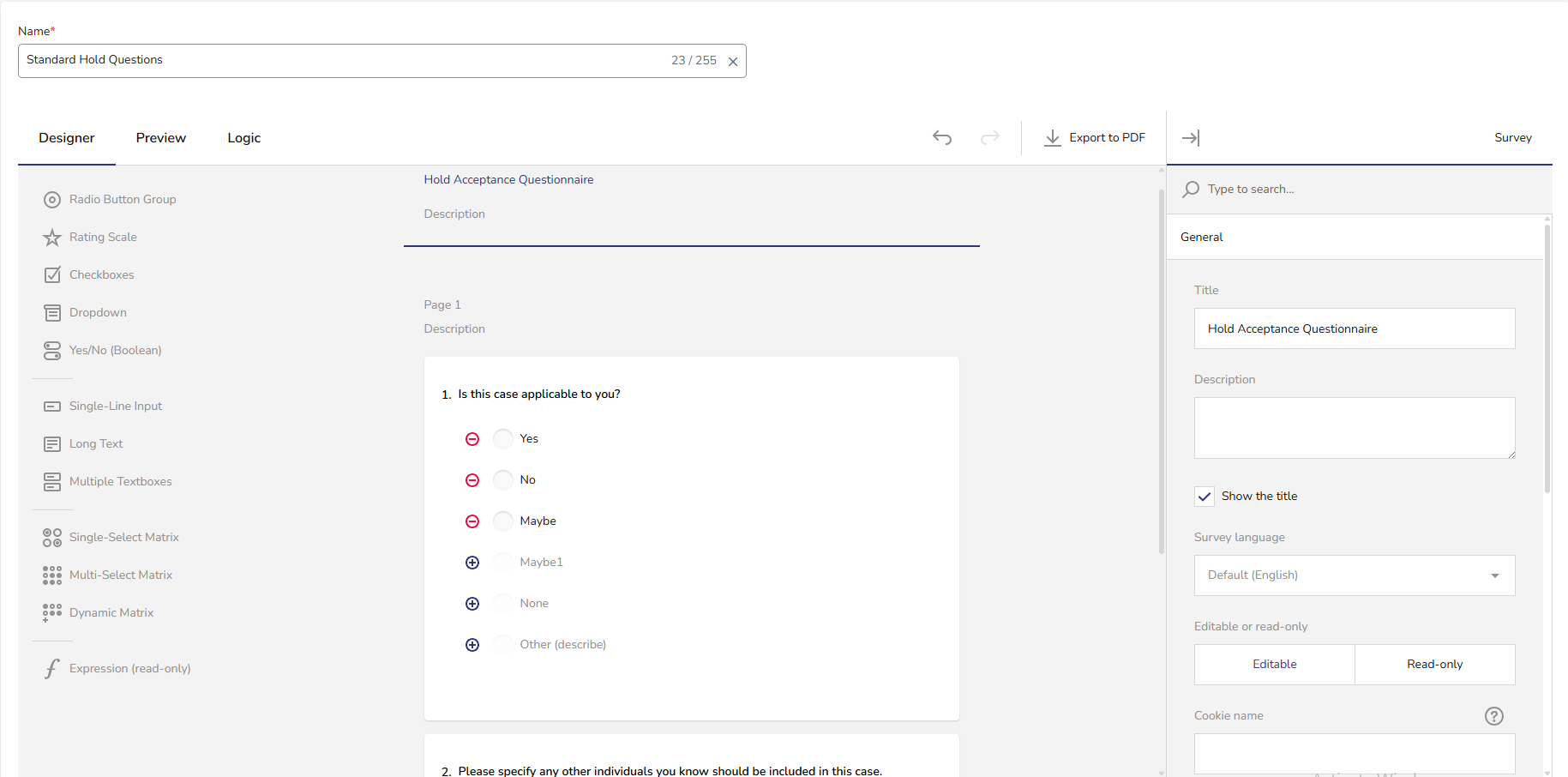Add the 'Other (describe)' choice
Screen dimensions: 1568x777
click(472, 645)
